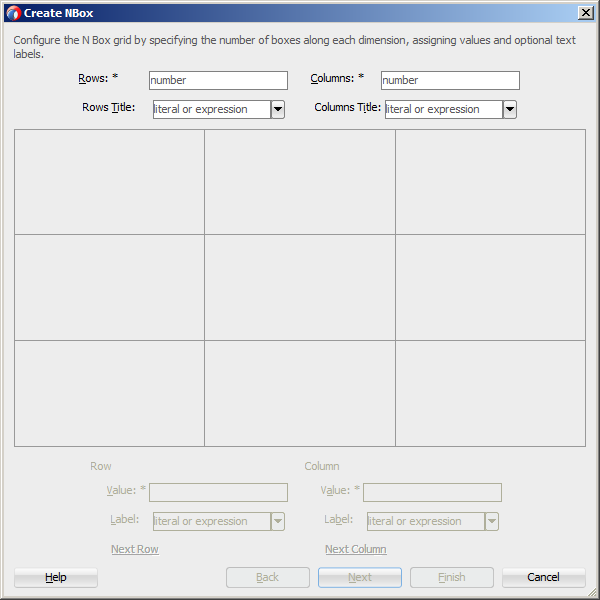Click the Rows number input field

(x=218, y=80)
